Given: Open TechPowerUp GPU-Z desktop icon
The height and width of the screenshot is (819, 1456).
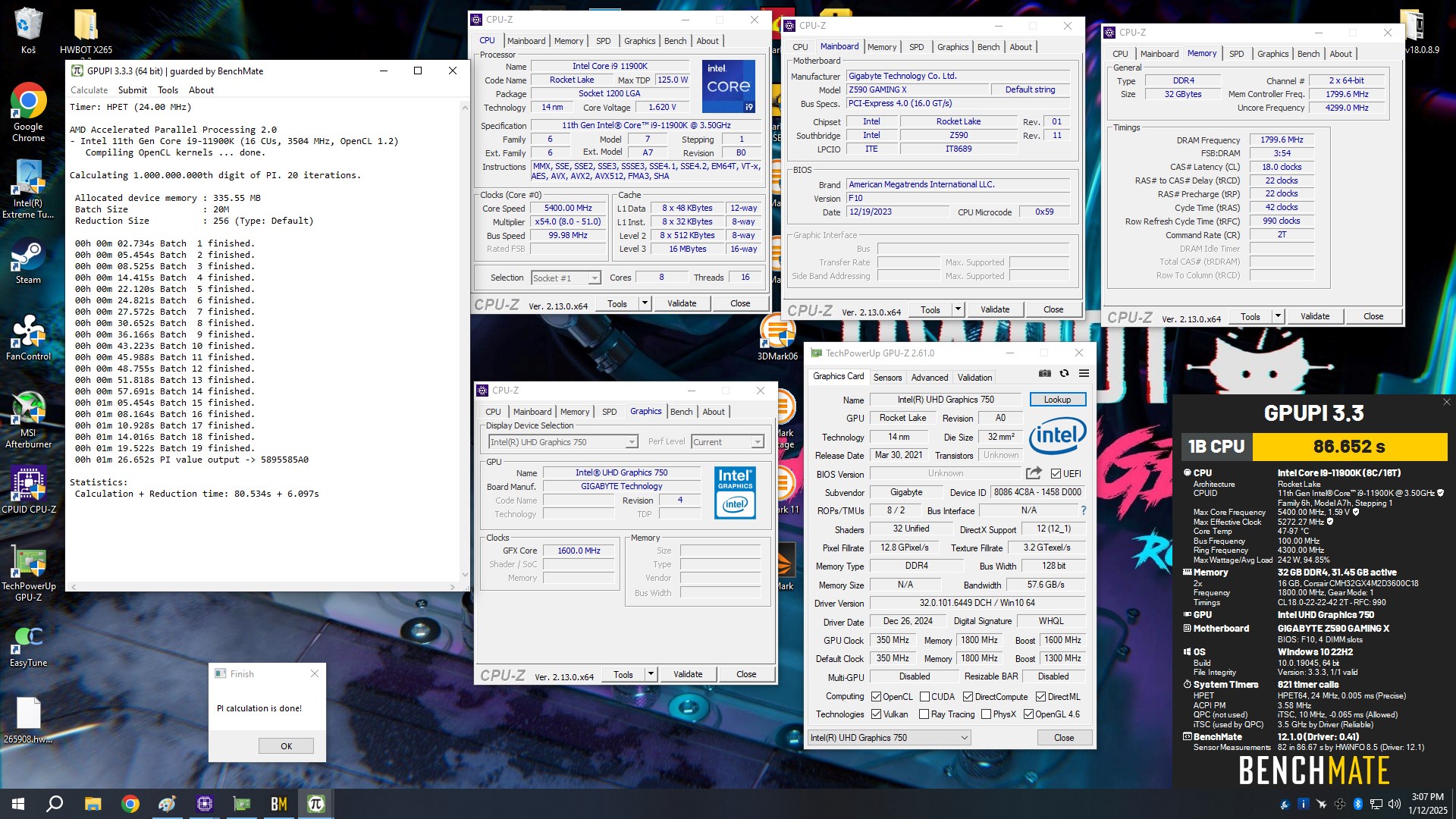Looking at the screenshot, I should click(x=28, y=573).
